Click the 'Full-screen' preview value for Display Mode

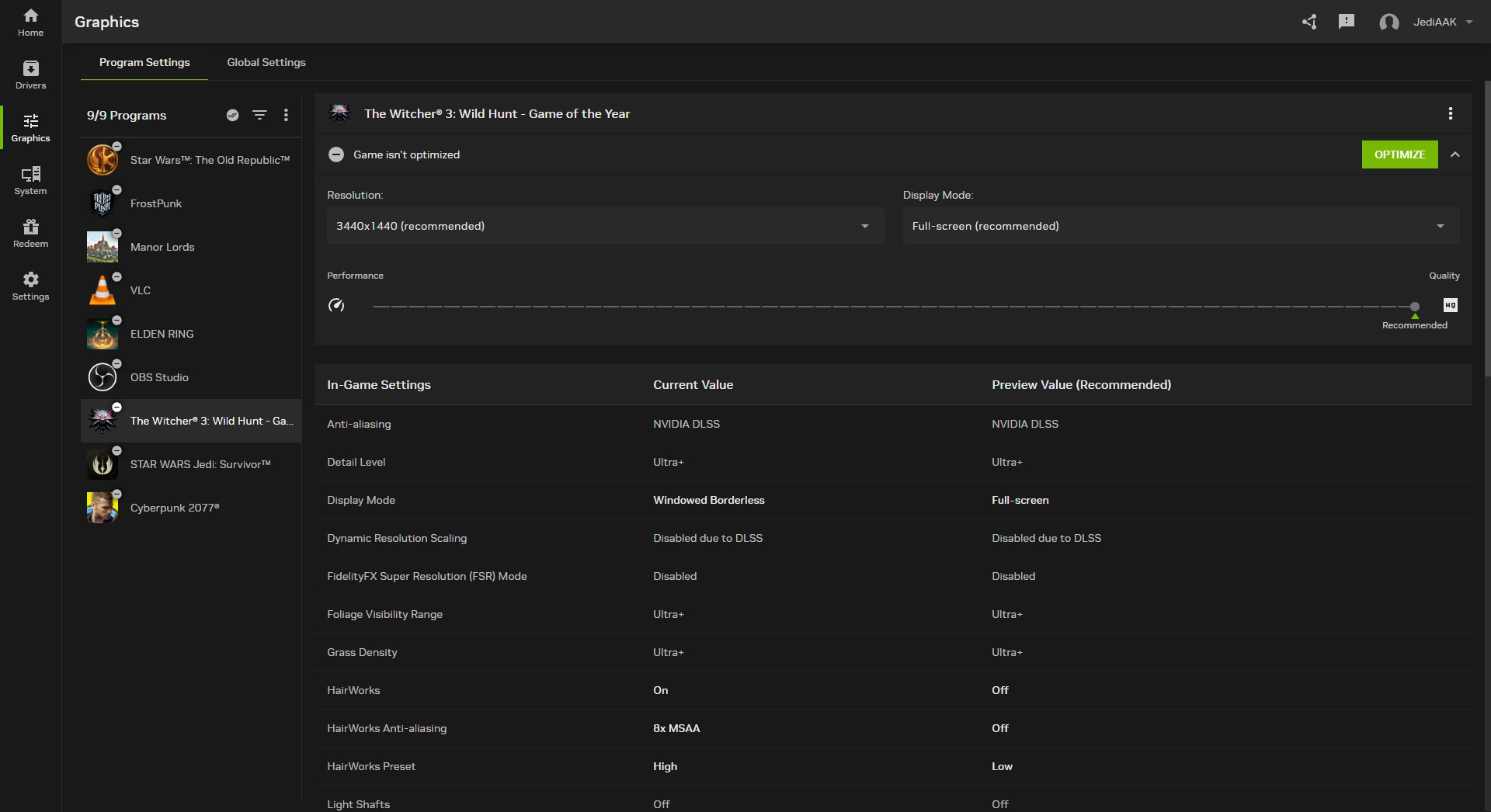pos(1020,500)
